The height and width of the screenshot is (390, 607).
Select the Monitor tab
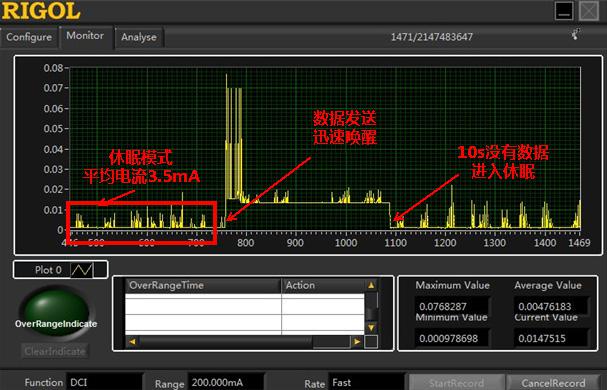[85, 36]
